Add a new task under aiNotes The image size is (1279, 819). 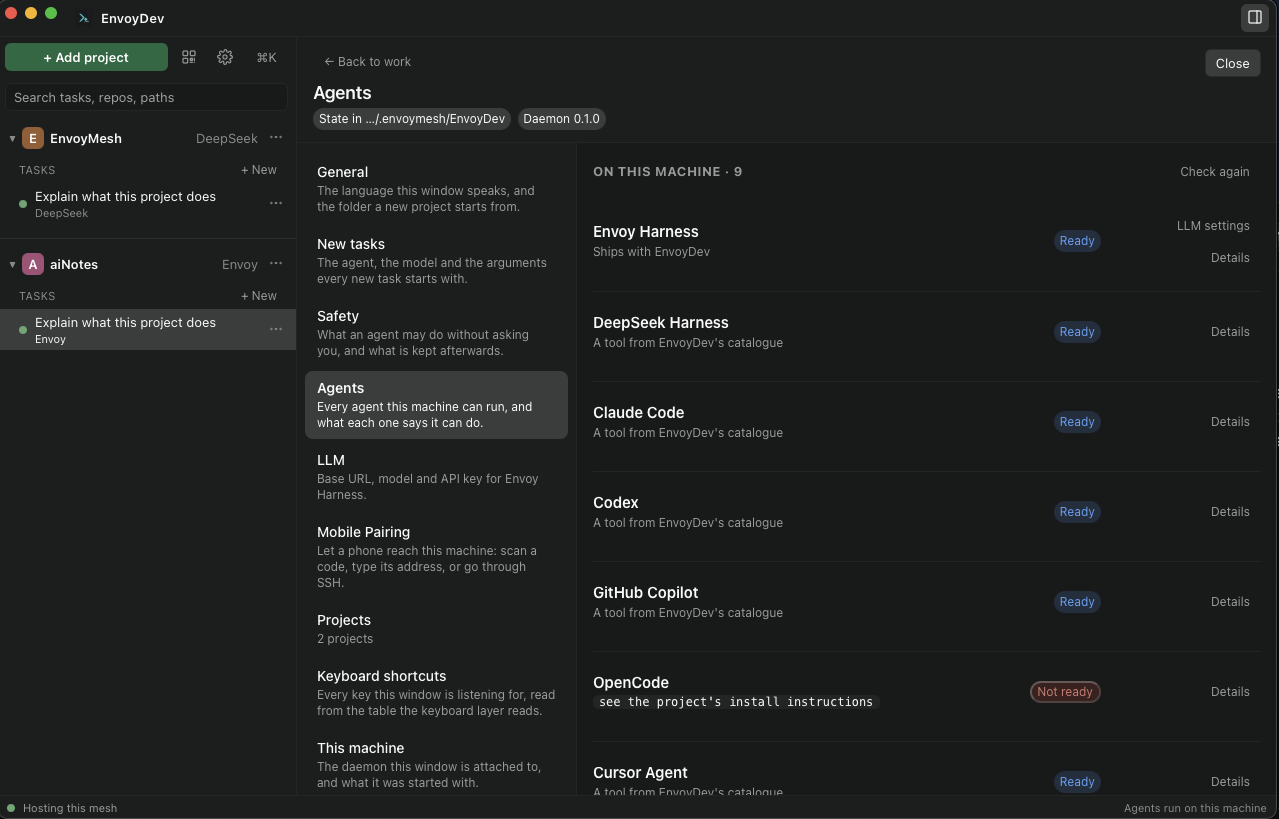coord(259,296)
